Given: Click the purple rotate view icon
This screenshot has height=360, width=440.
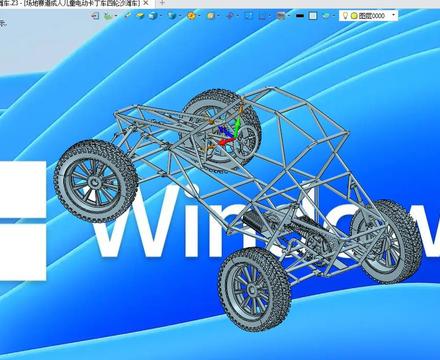Looking at the screenshot, I should [x=230, y=16].
